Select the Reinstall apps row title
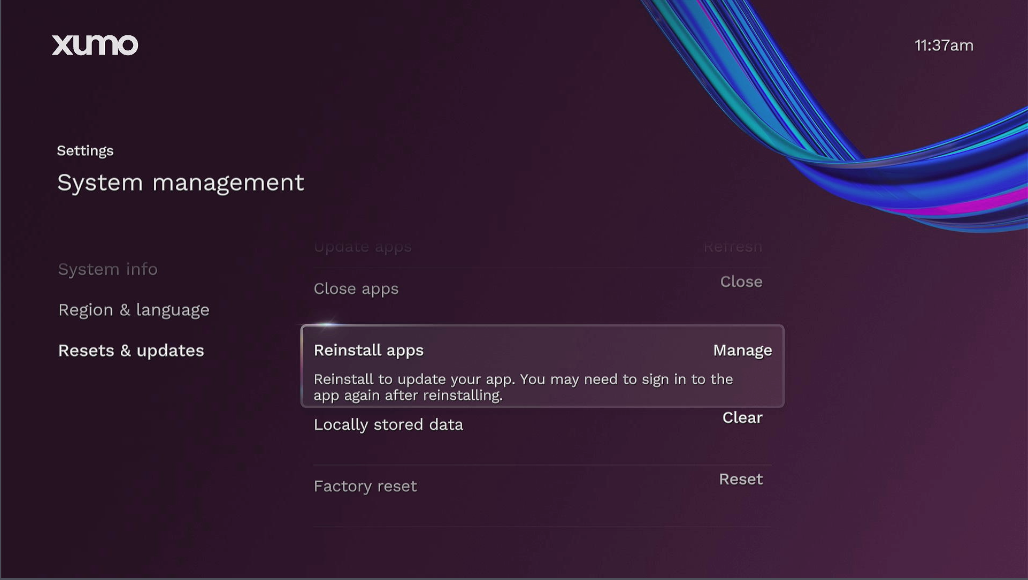 (x=368, y=351)
